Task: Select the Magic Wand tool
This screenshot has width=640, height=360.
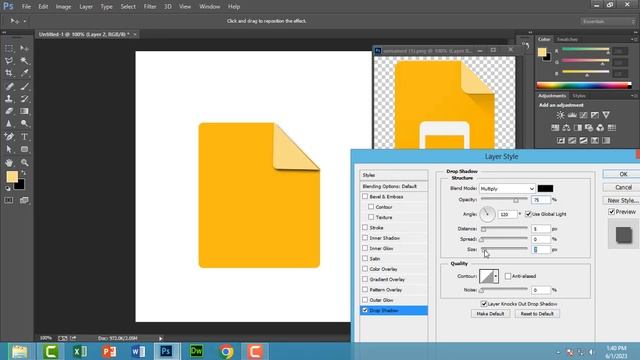Action: coord(24,61)
